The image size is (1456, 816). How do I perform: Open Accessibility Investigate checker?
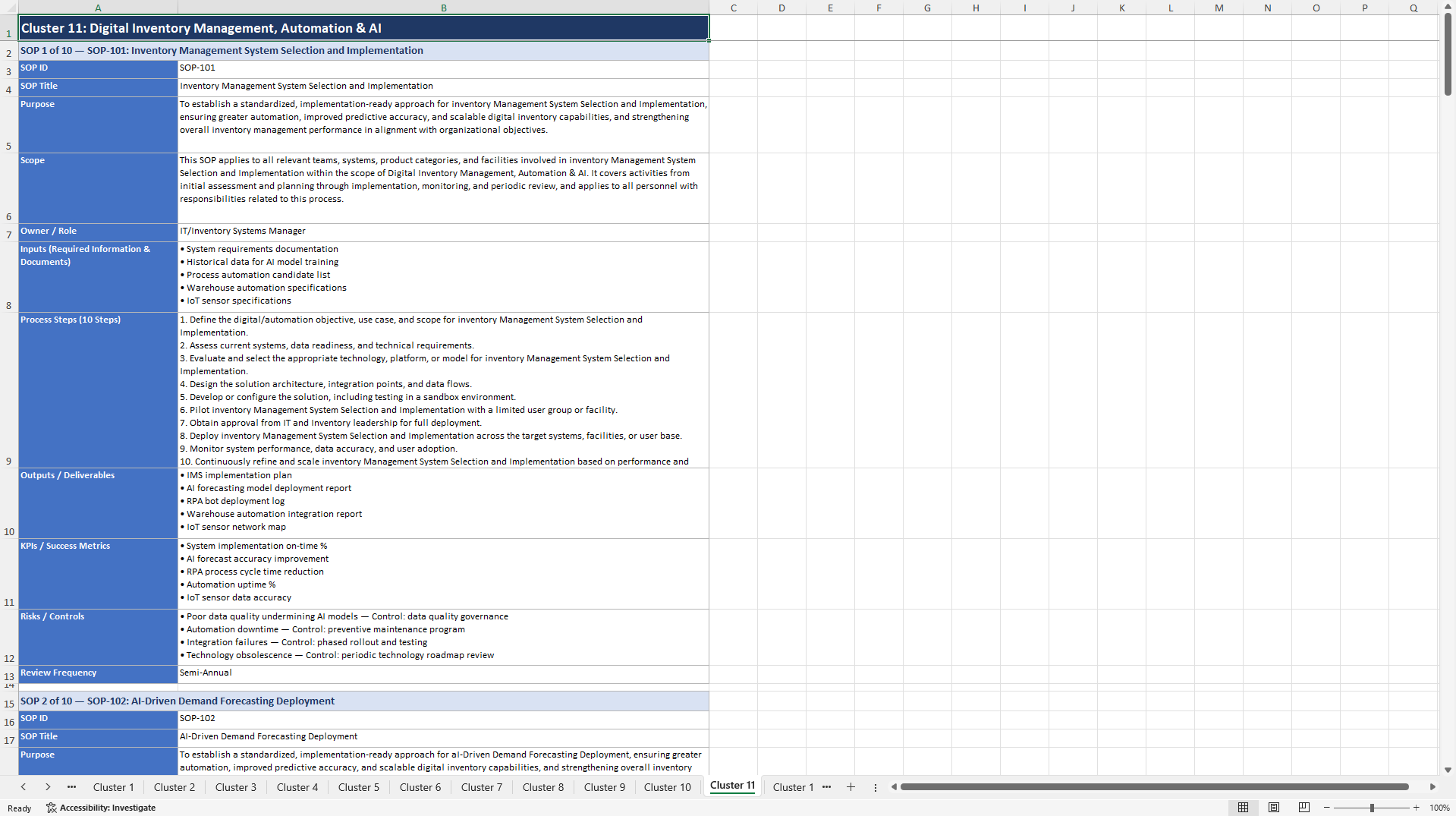point(101,808)
